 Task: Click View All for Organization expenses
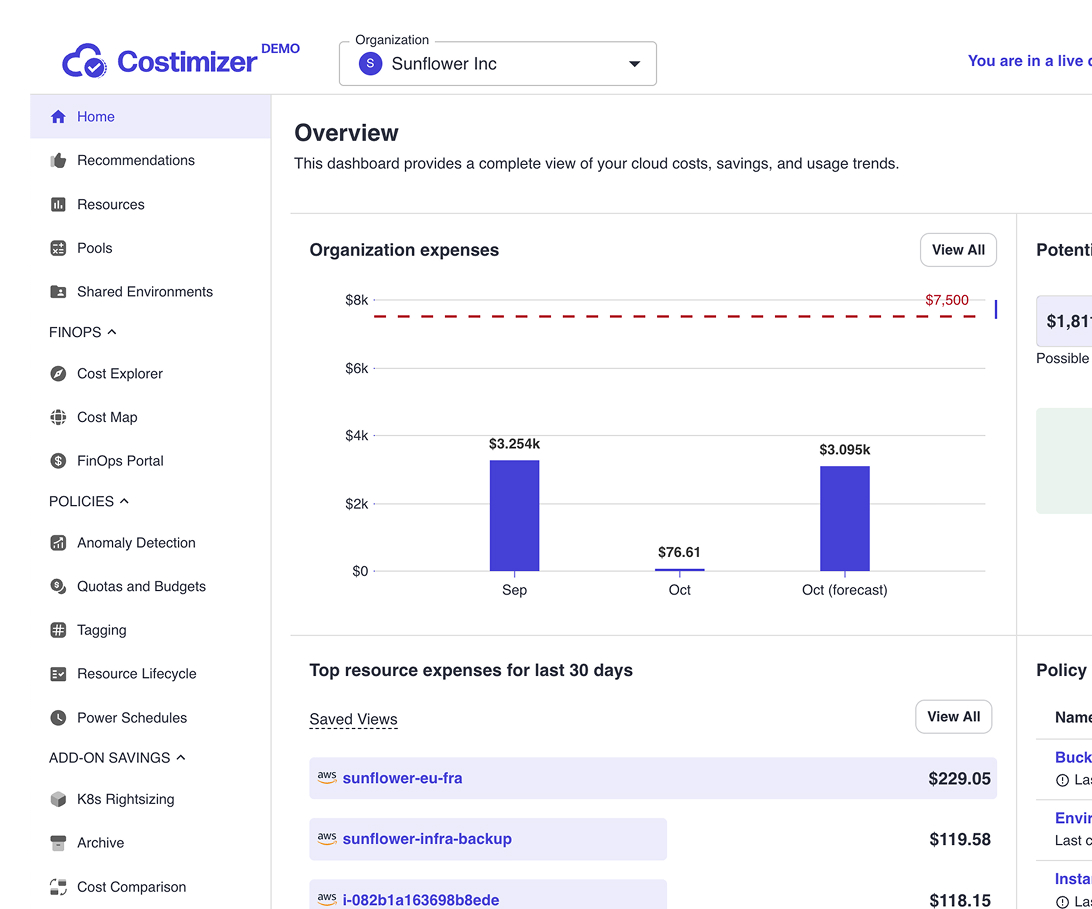[x=957, y=250]
